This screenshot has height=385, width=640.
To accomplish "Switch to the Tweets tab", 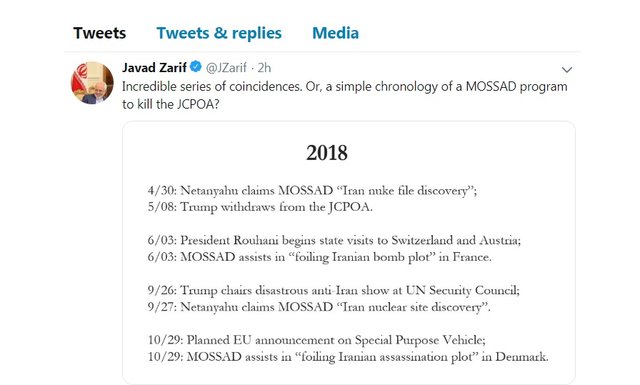I will click(100, 33).
